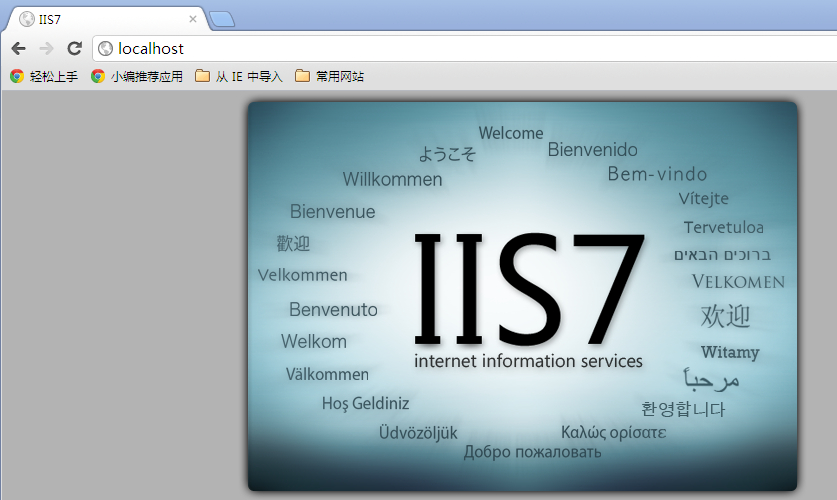Click the IIS7 welcome image
837x500 pixels.
point(523,296)
